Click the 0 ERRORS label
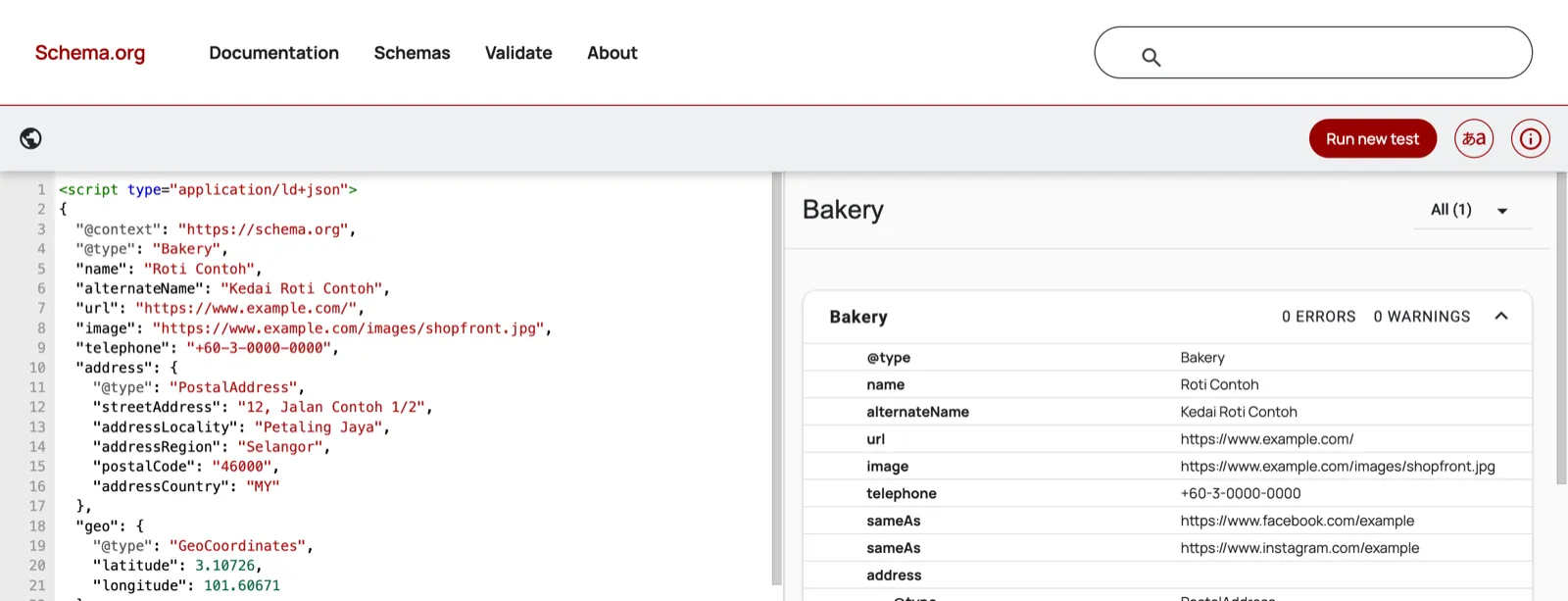Screen dimensions: 1568x601 coord(1318,317)
